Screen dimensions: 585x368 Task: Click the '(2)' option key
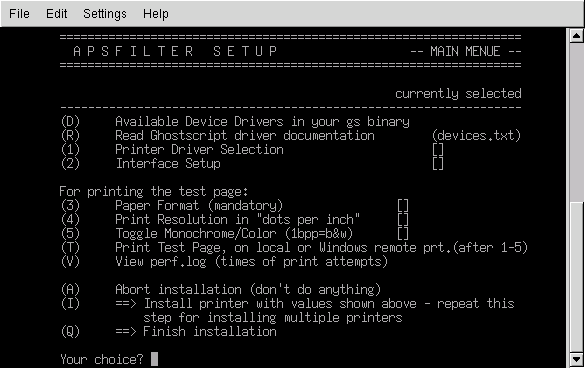point(70,163)
